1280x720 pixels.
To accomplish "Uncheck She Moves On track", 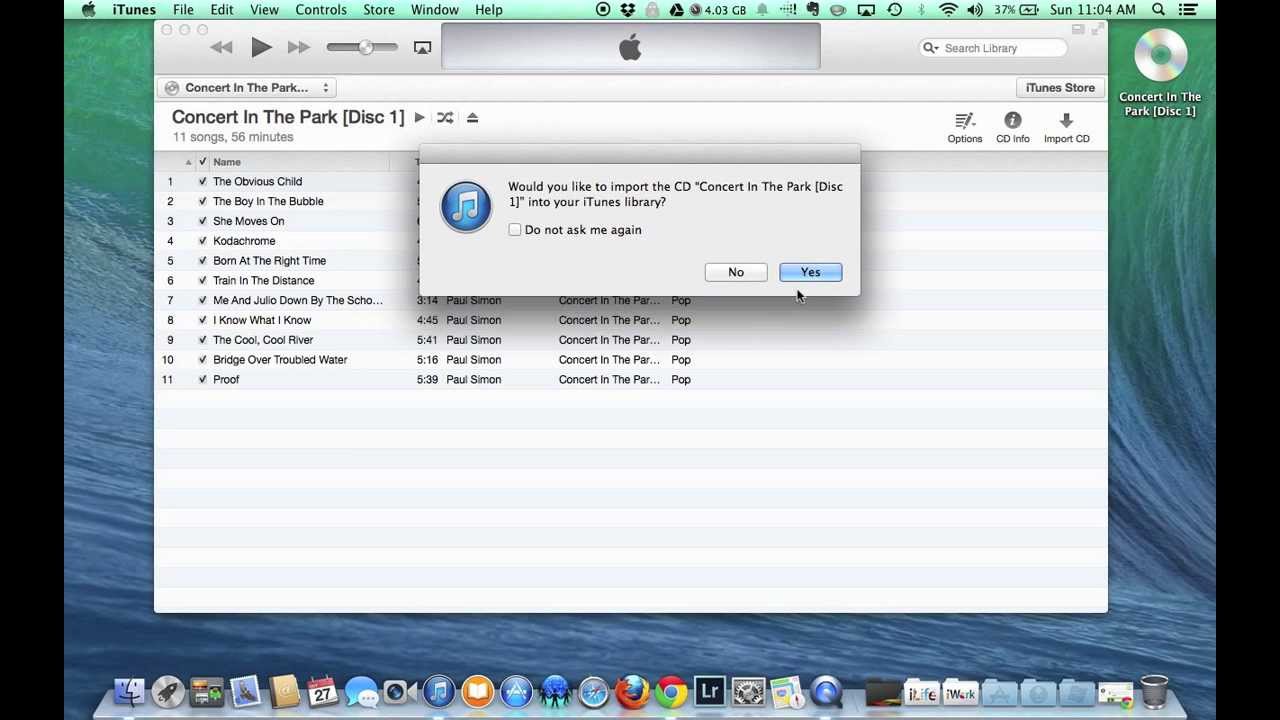I will pos(203,221).
